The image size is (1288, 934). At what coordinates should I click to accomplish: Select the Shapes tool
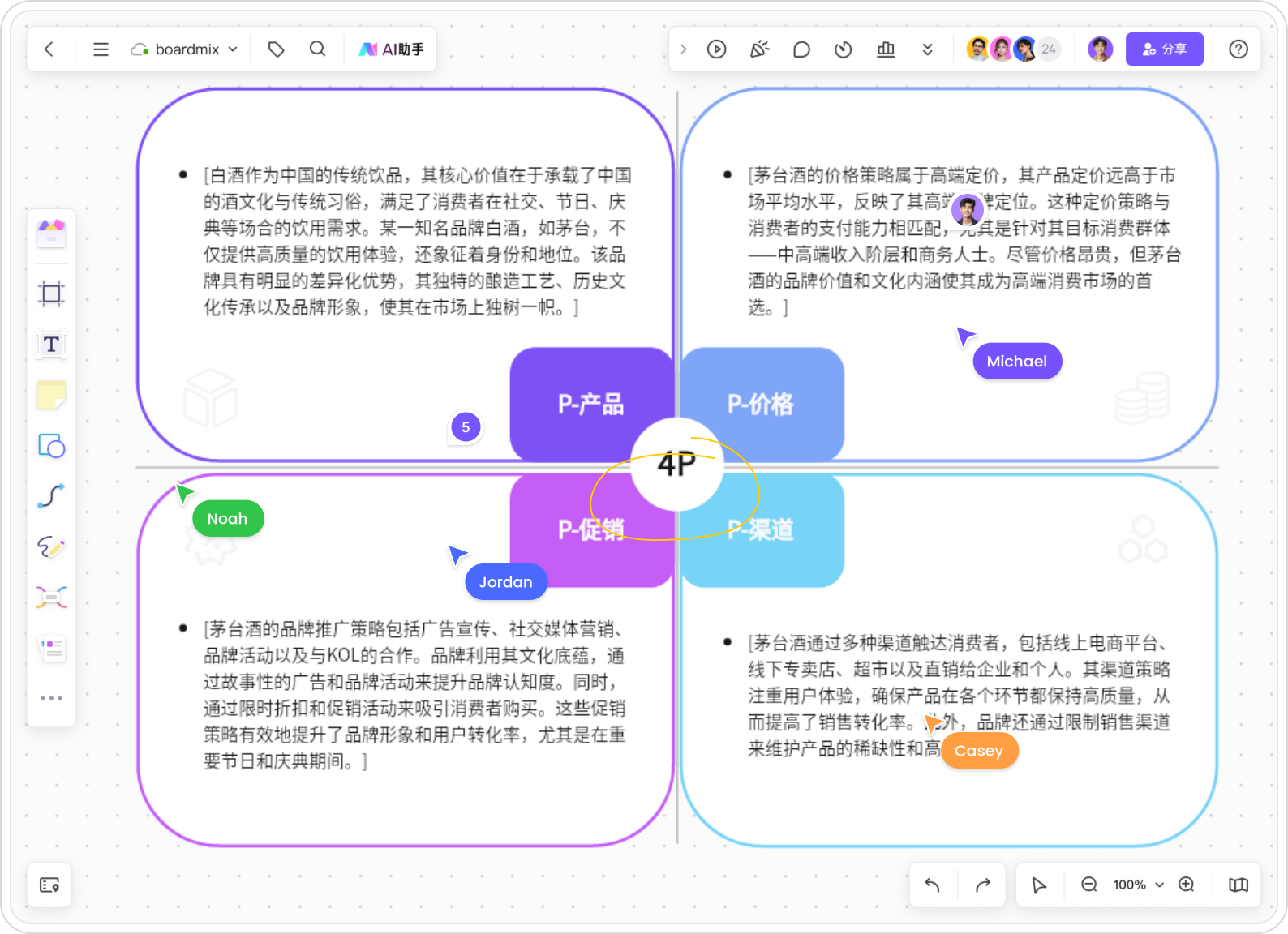pos(51,446)
